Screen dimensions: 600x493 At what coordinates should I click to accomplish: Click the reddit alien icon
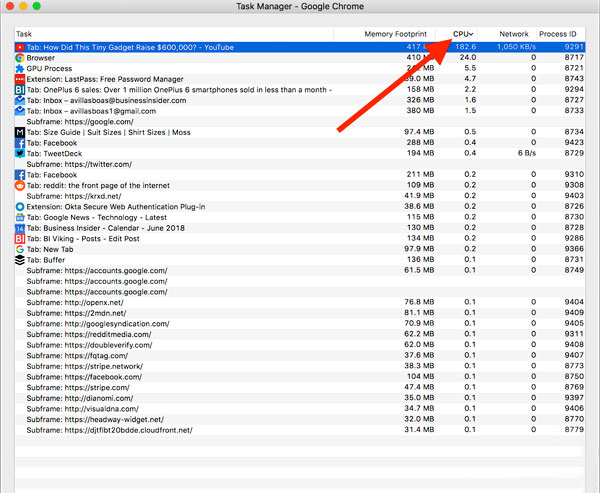coord(20,186)
